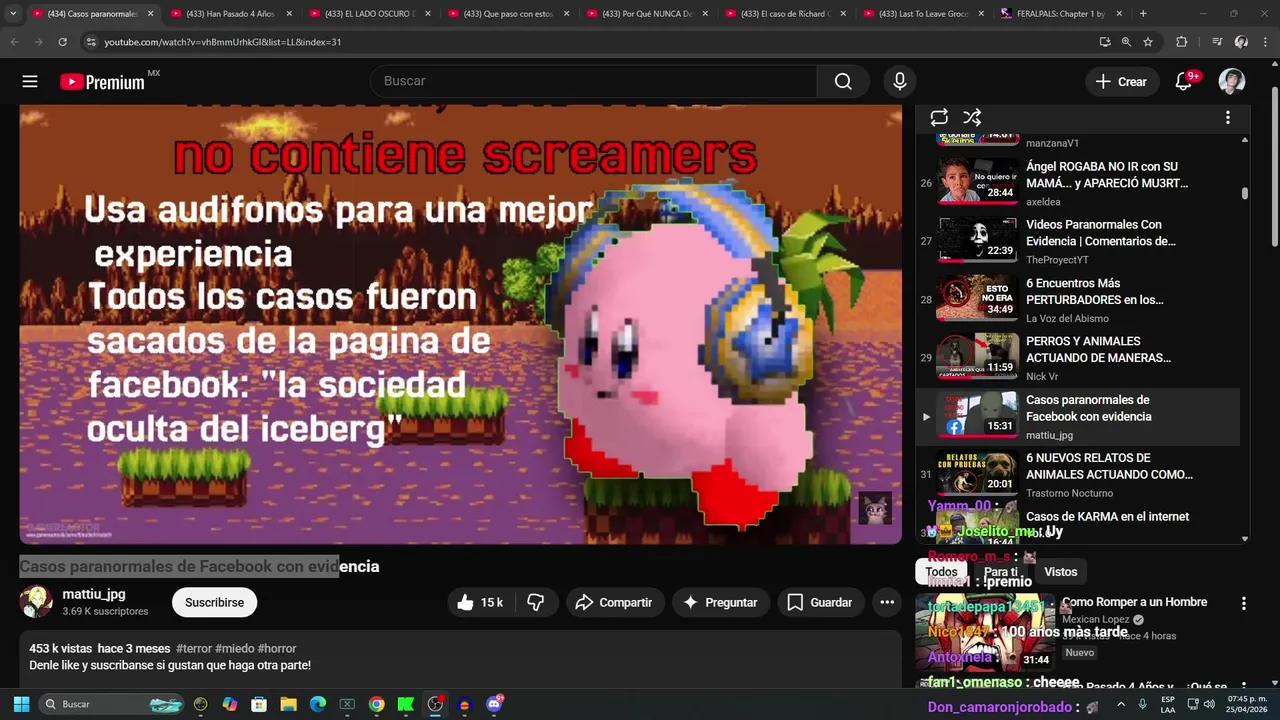Image resolution: width=1280 pixels, height=720 pixels.
Task: Toggle playlist shuffle
Action: click(x=972, y=118)
